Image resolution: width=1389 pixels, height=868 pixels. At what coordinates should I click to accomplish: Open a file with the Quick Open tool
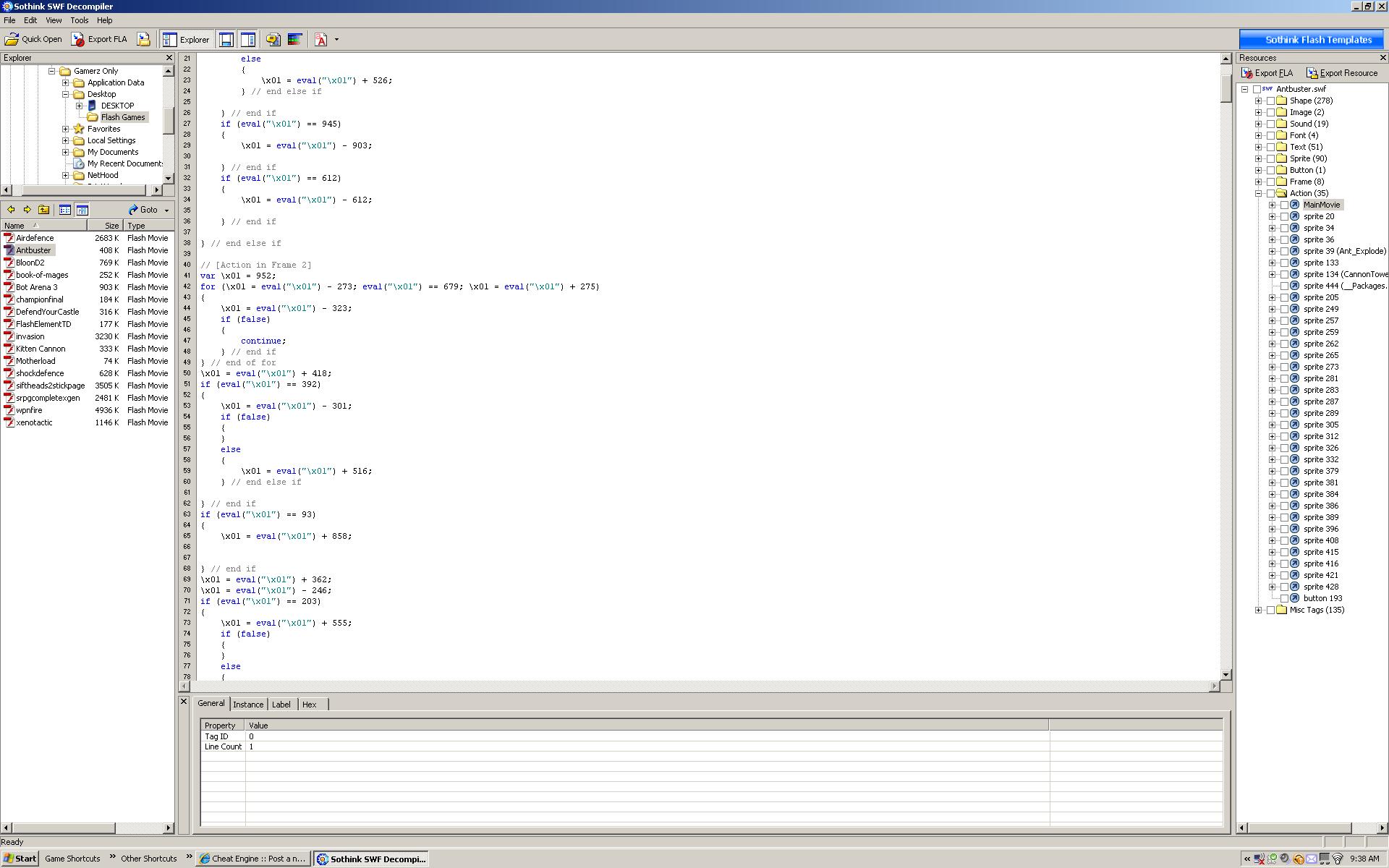pyautogui.click(x=33, y=39)
